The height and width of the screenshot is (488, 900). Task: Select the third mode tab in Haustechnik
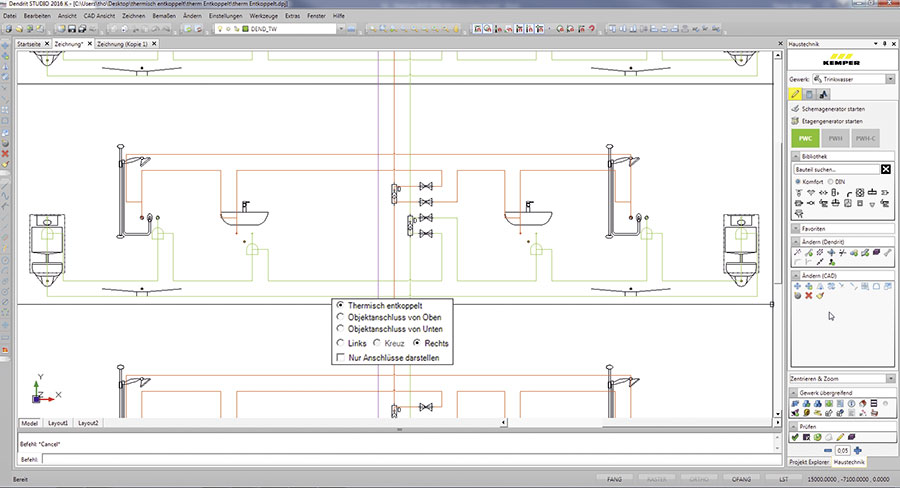point(824,94)
